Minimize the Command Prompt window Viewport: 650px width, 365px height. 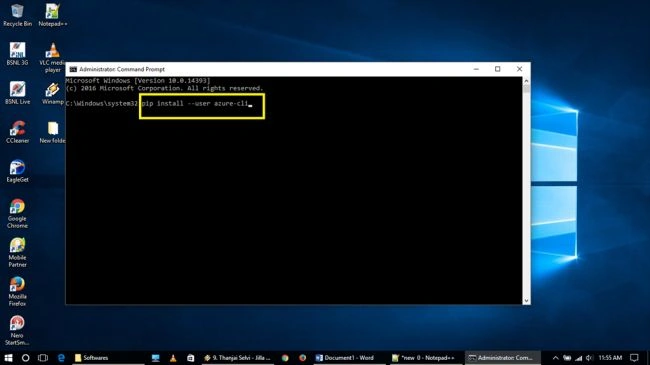pyautogui.click(x=476, y=69)
